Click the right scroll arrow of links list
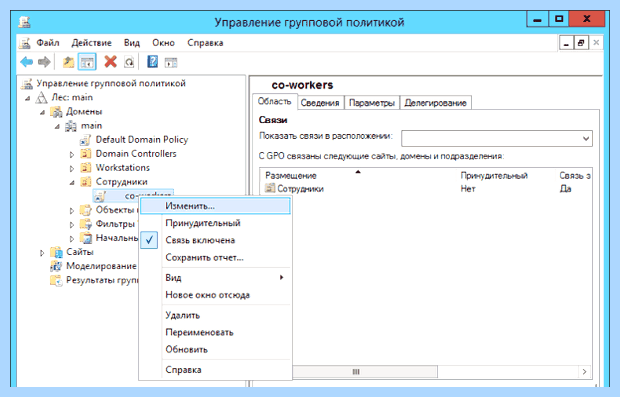The width and height of the screenshot is (620, 397). [584, 372]
